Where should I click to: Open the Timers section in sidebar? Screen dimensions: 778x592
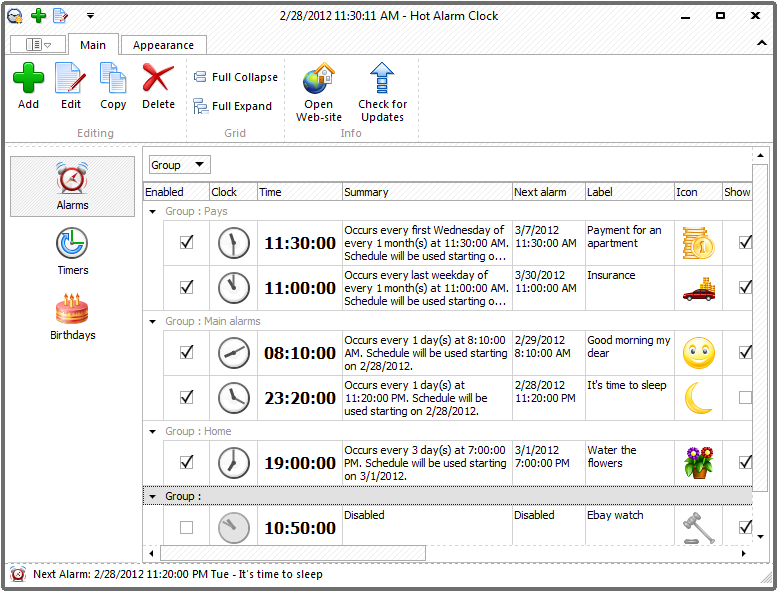72,251
